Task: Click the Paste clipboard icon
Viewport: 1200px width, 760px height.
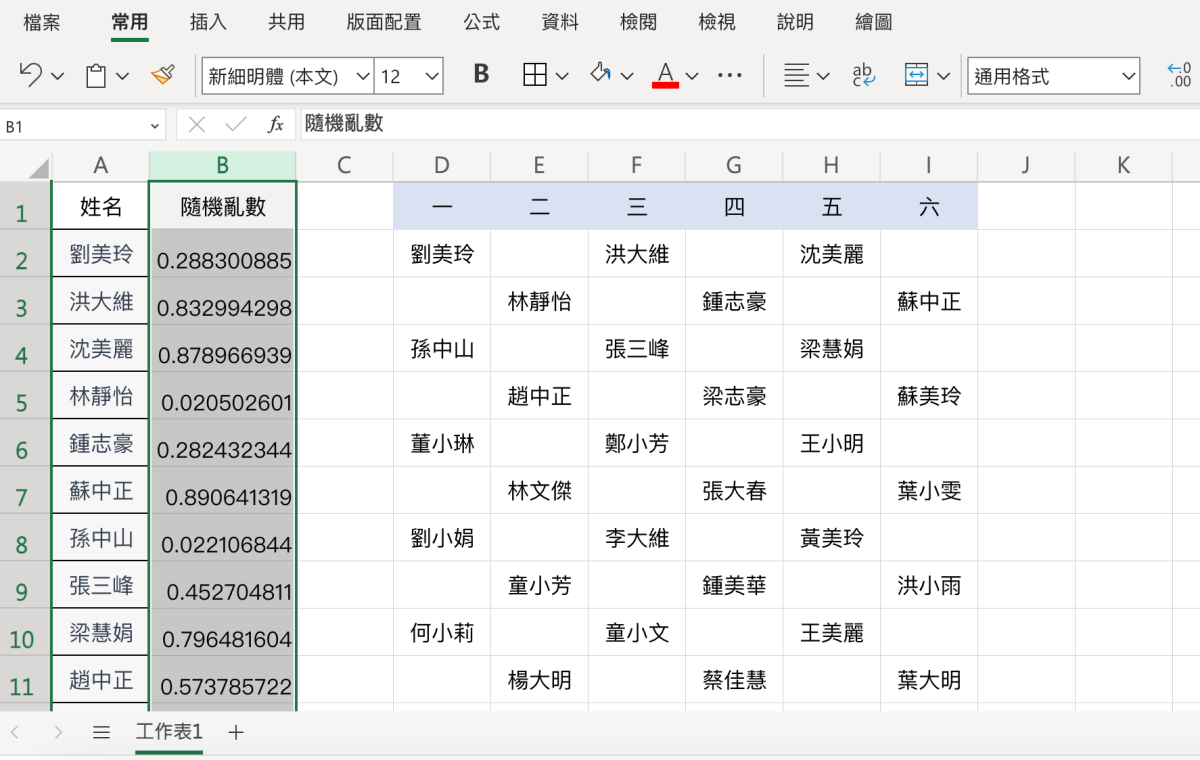Action: click(x=96, y=76)
